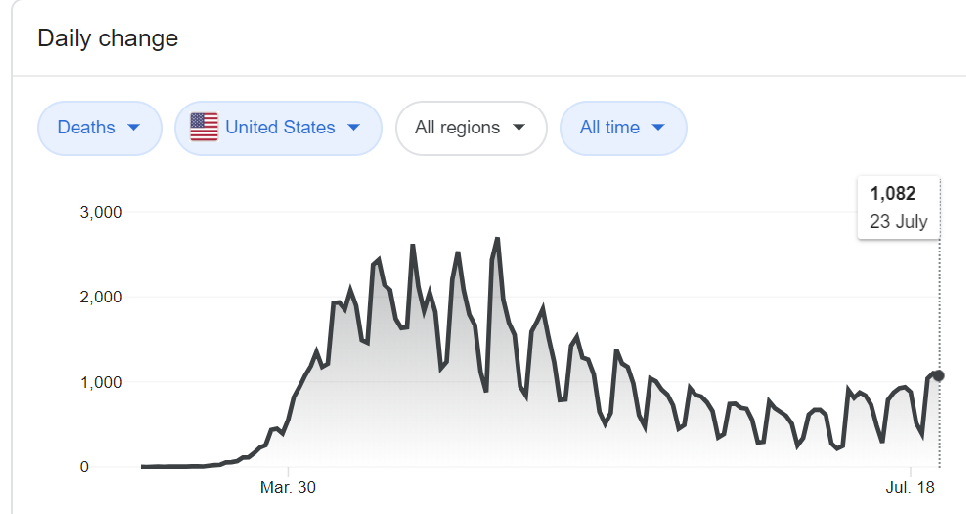The width and height of the screenshot is (966, 514).
Task: Click the arrow icon beside United States
Action: pos(352,128)
